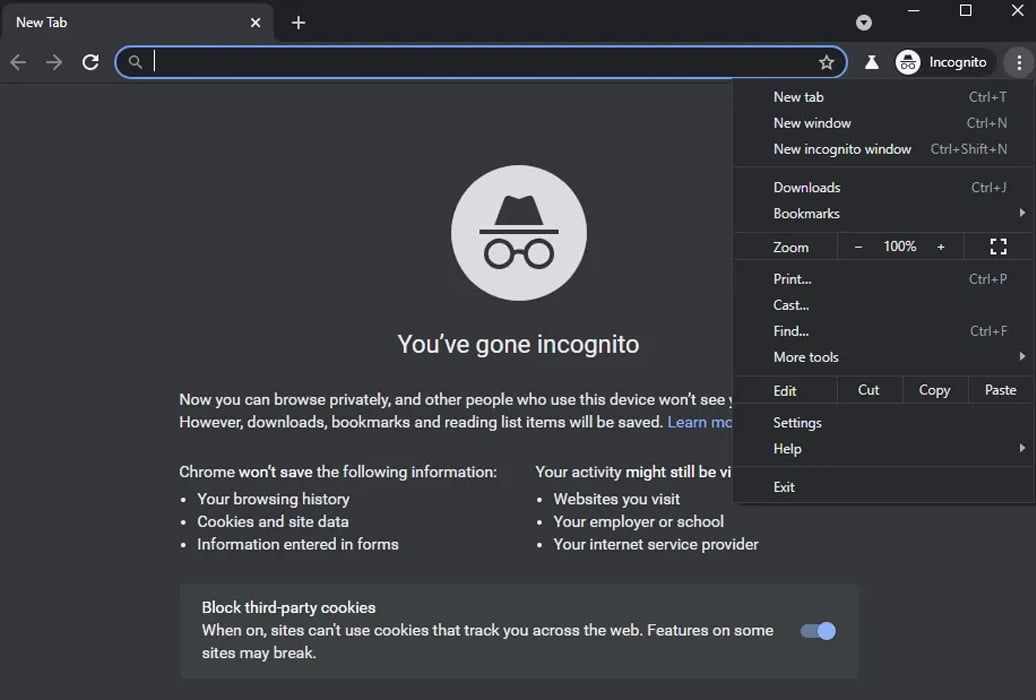Open the Learn more link
This screenshot has height=700, width=1036.
[x=700, y=422]
